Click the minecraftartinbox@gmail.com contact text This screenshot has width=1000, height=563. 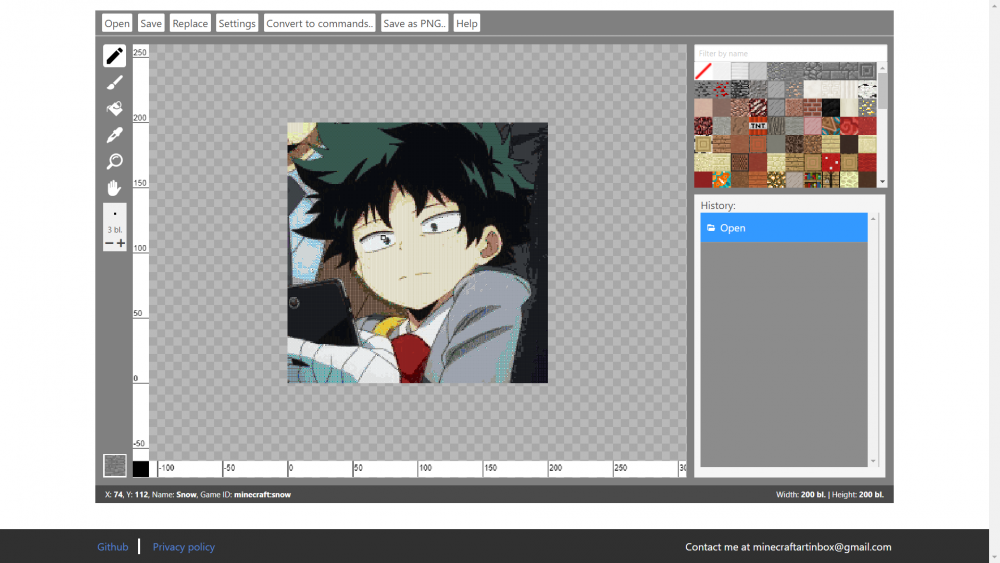[822, 546]
